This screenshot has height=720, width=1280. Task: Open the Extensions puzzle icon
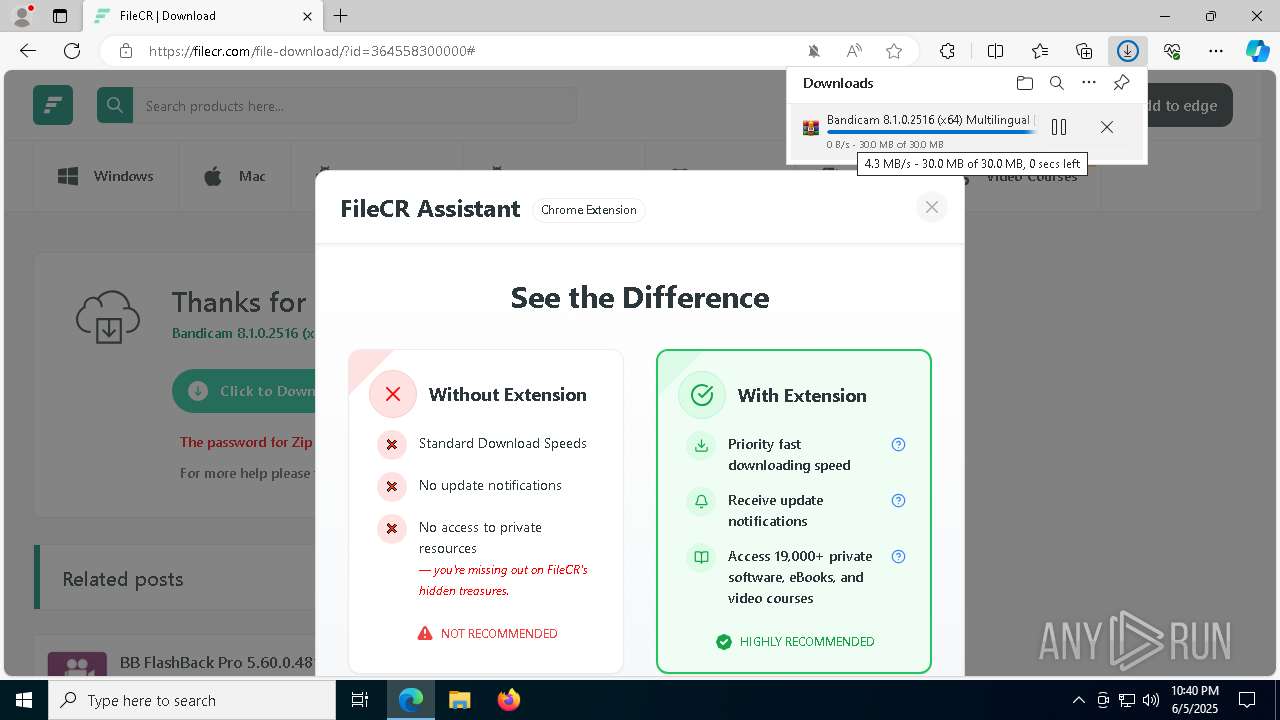(x=947, y=51)
